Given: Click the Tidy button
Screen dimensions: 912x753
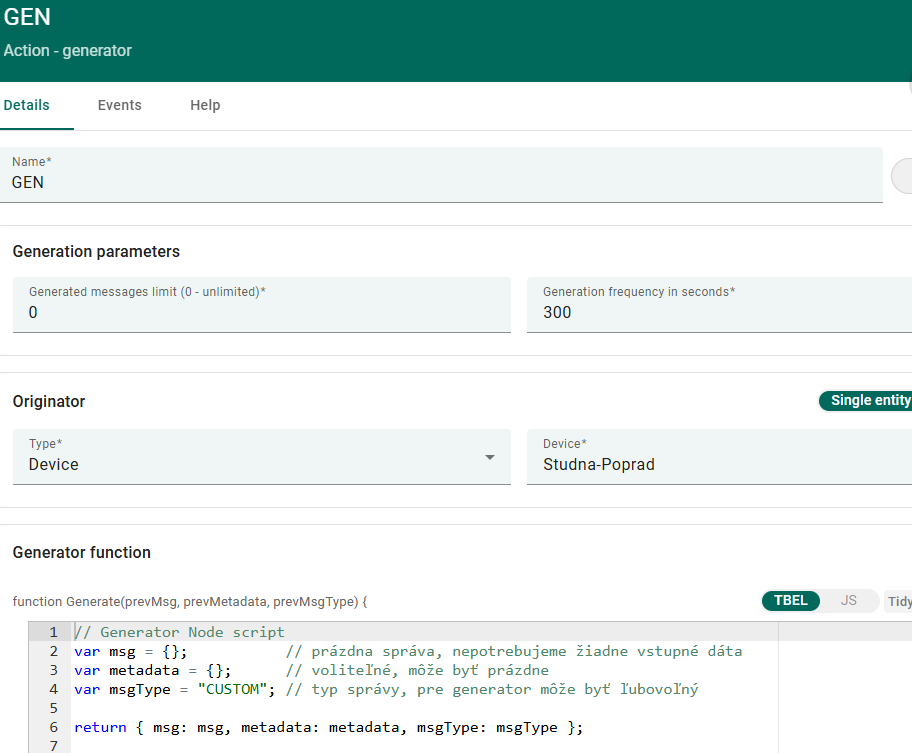Looking at the screenshot, I should click(x=898, y=601).
